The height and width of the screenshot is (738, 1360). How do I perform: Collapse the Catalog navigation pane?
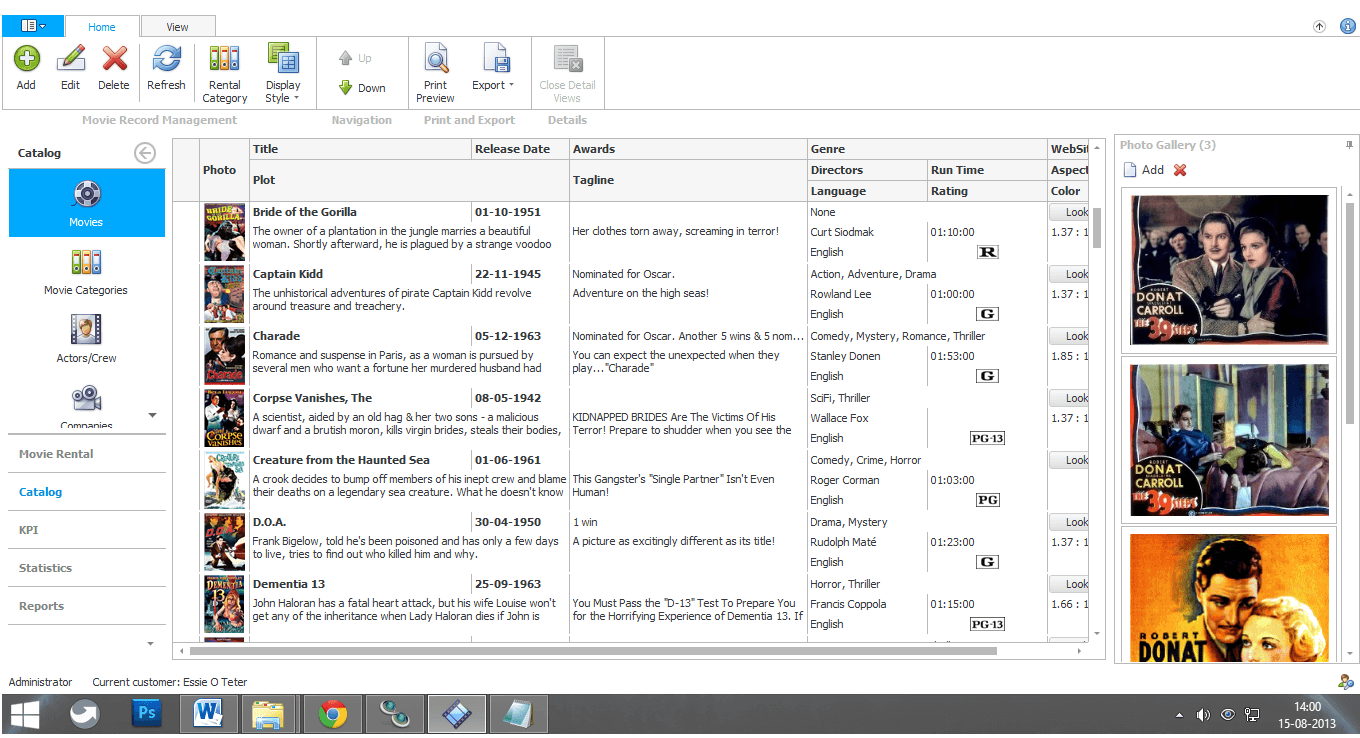pyautogui.click(x=146, y=153)
